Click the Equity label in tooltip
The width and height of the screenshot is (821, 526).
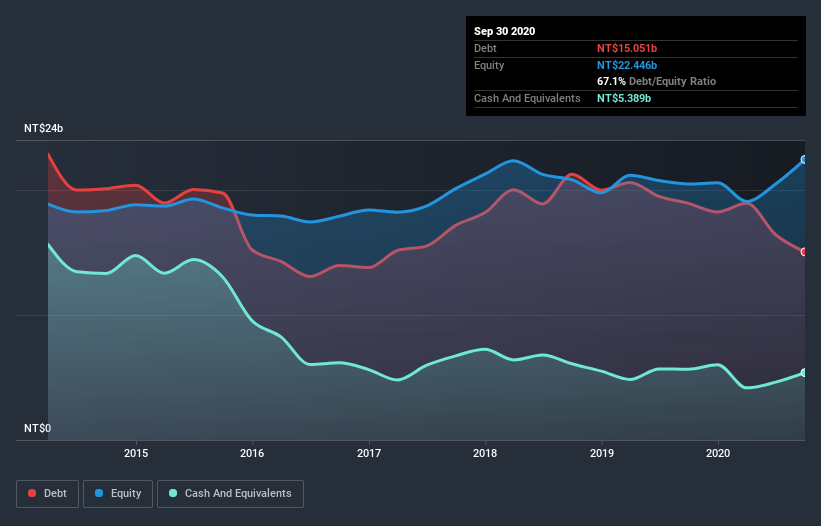(489, 65)
